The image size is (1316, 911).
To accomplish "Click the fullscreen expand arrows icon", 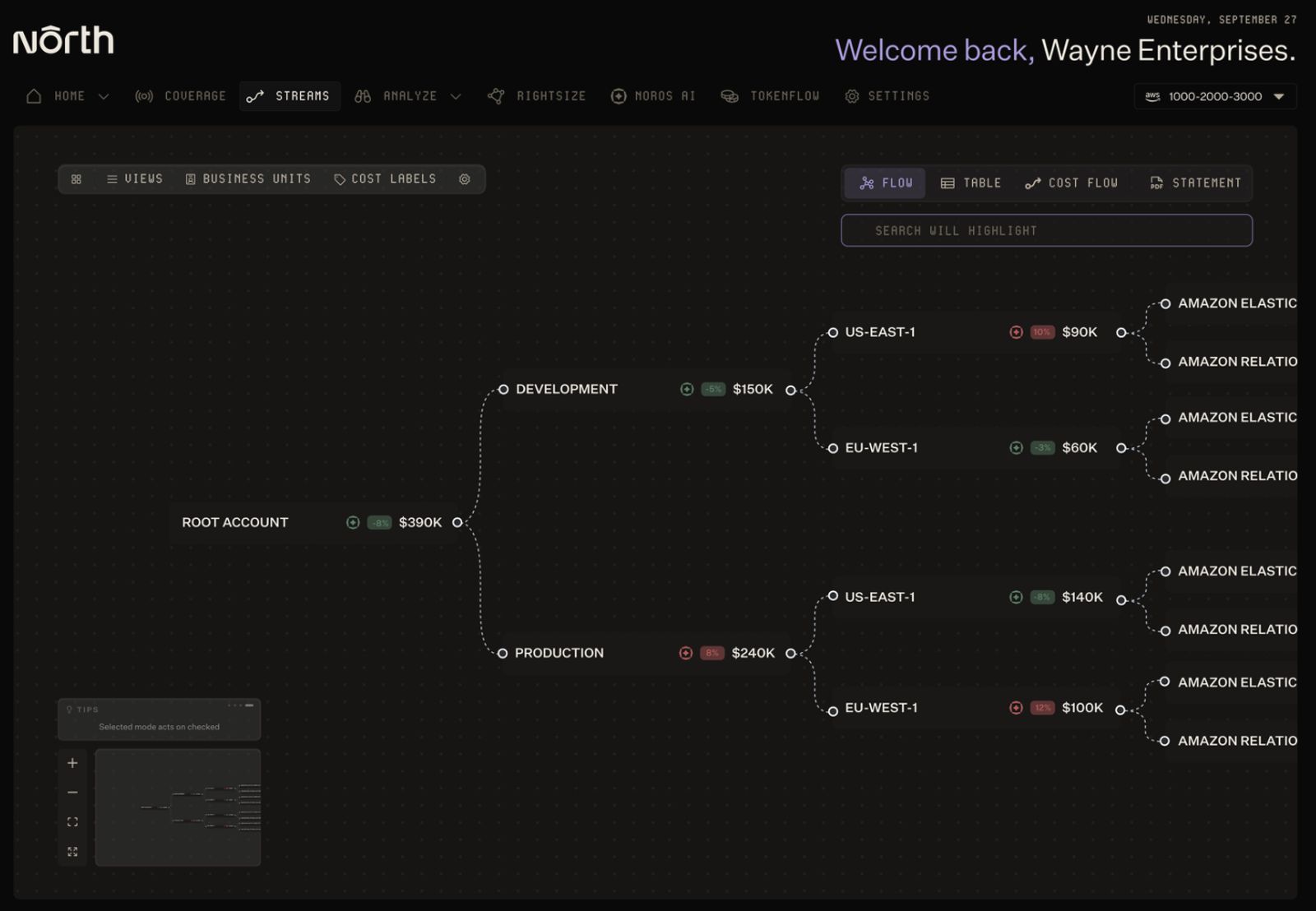I will tap(72, 852).
